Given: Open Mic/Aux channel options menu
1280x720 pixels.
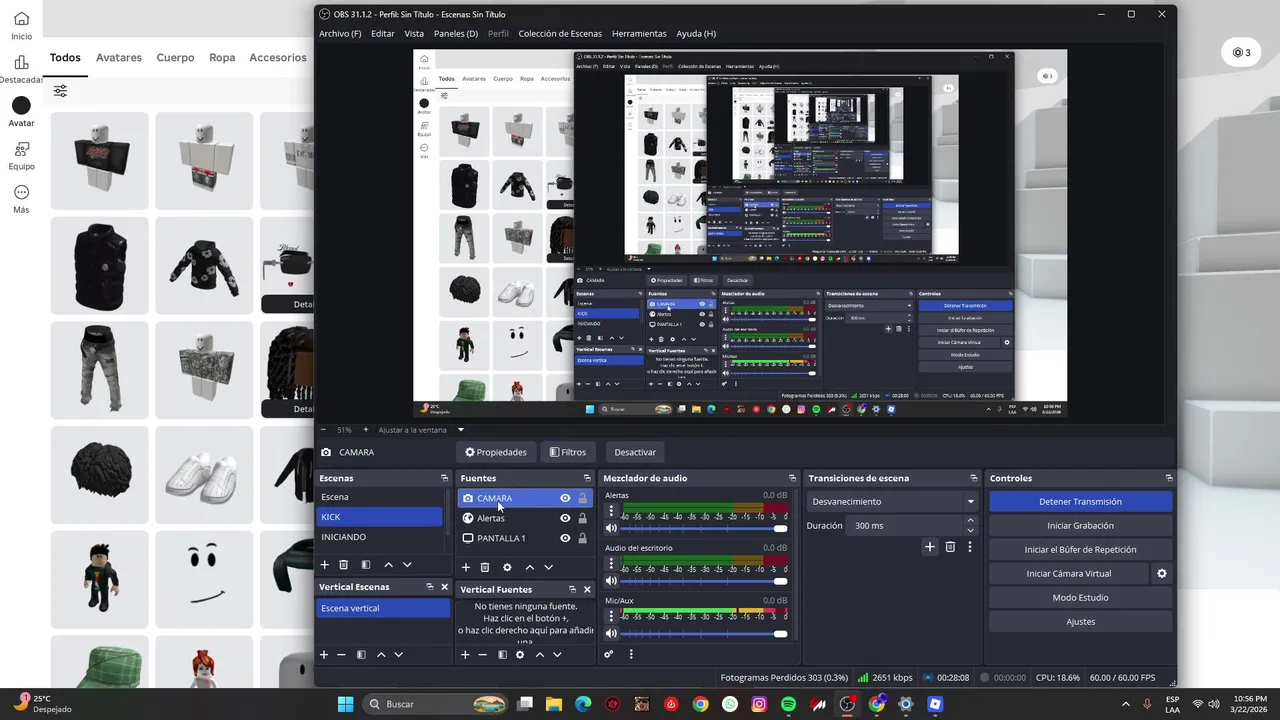Looking at the screenshot, I should coord(611,616).
